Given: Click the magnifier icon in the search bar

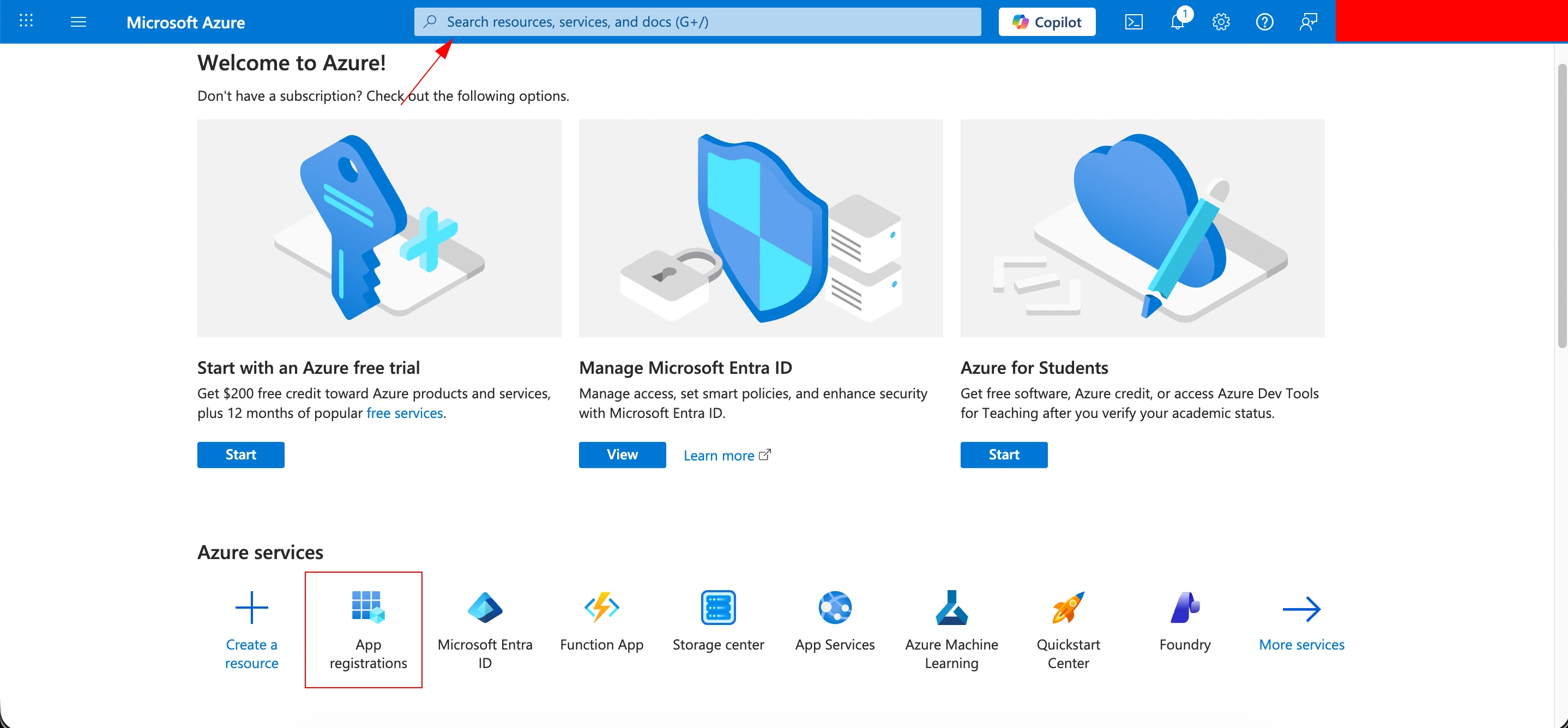Looking at the screenshot, I should [x=430, y=22].
